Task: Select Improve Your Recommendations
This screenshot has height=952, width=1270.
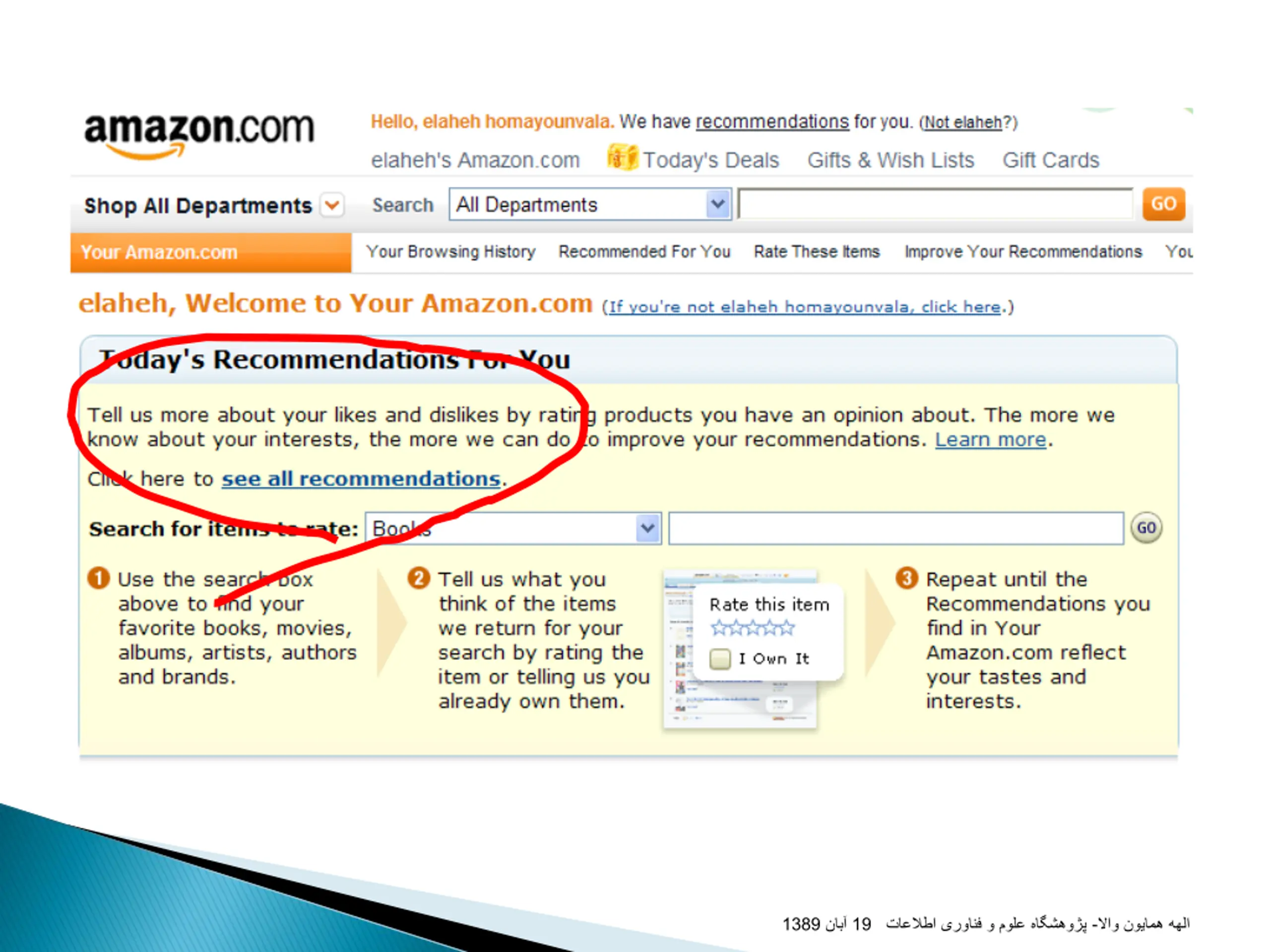Action: tap(1023, 252)
